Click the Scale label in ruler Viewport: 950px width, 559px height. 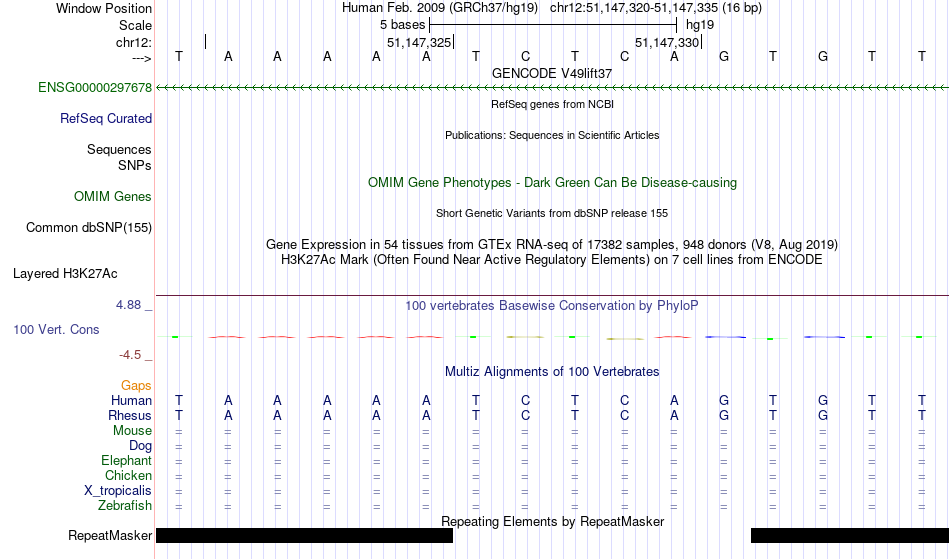coord(135,25)
